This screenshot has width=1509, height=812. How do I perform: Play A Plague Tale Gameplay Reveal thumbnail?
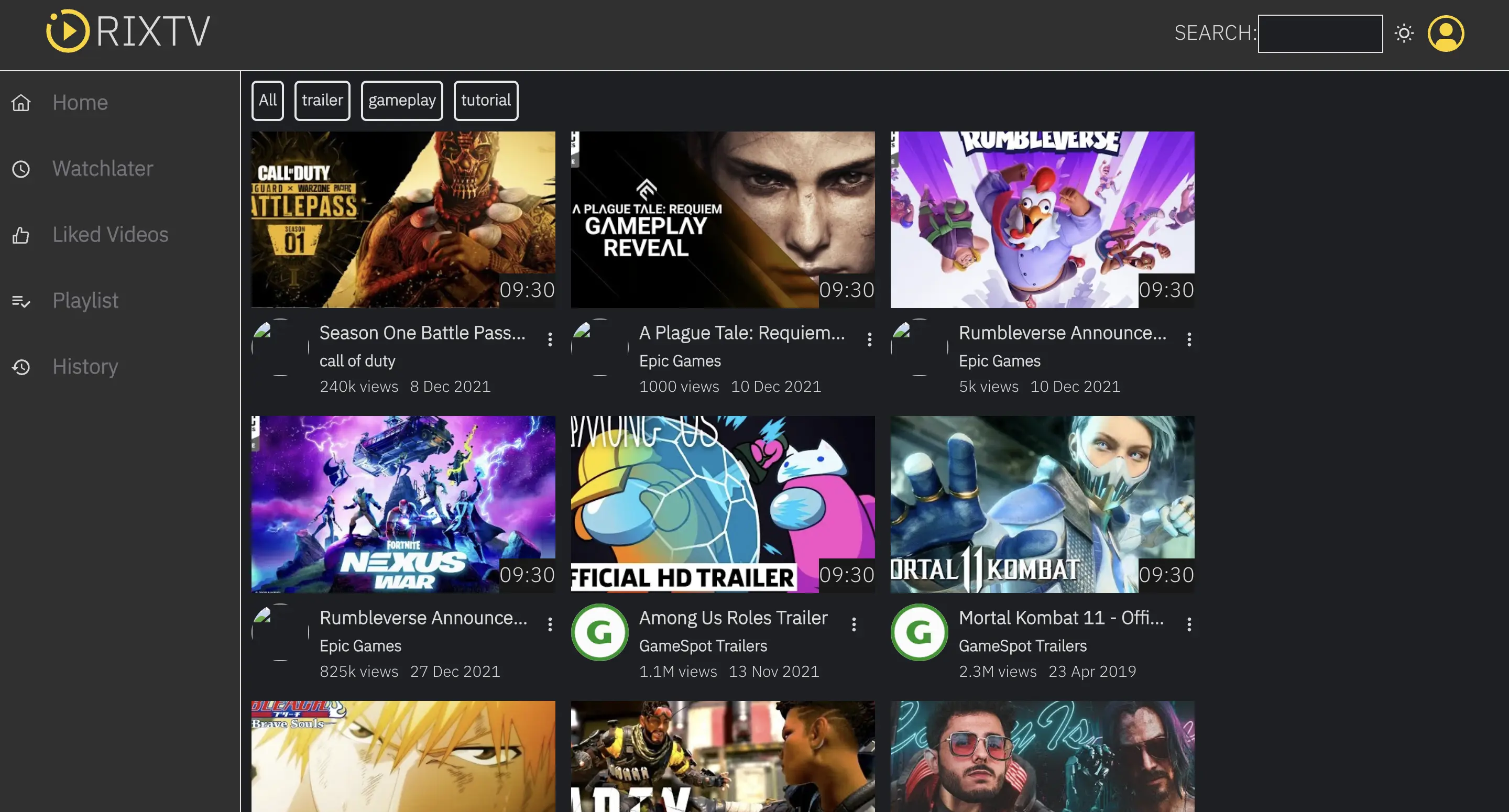pyautogui.click(x=723, y=220)
